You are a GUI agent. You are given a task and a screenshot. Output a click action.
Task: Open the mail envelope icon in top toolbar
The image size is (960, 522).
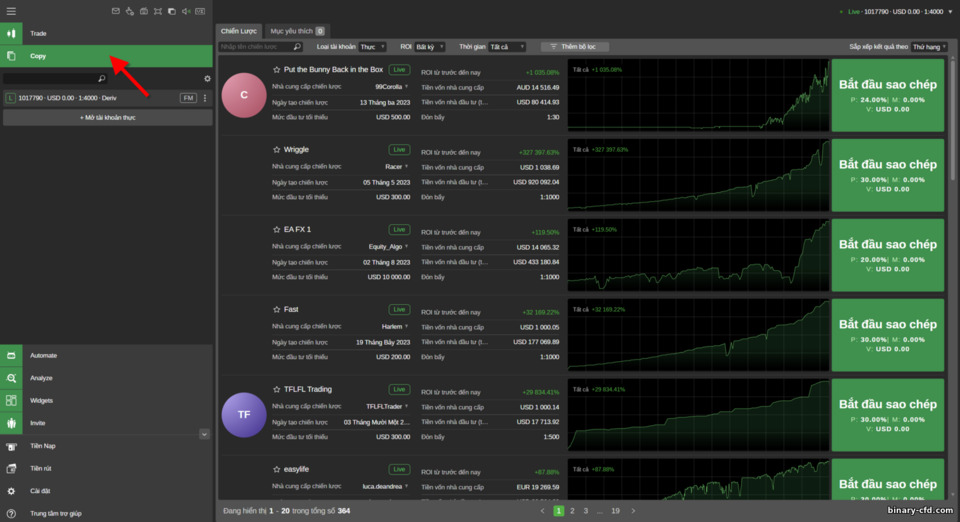tap(116, 11)
